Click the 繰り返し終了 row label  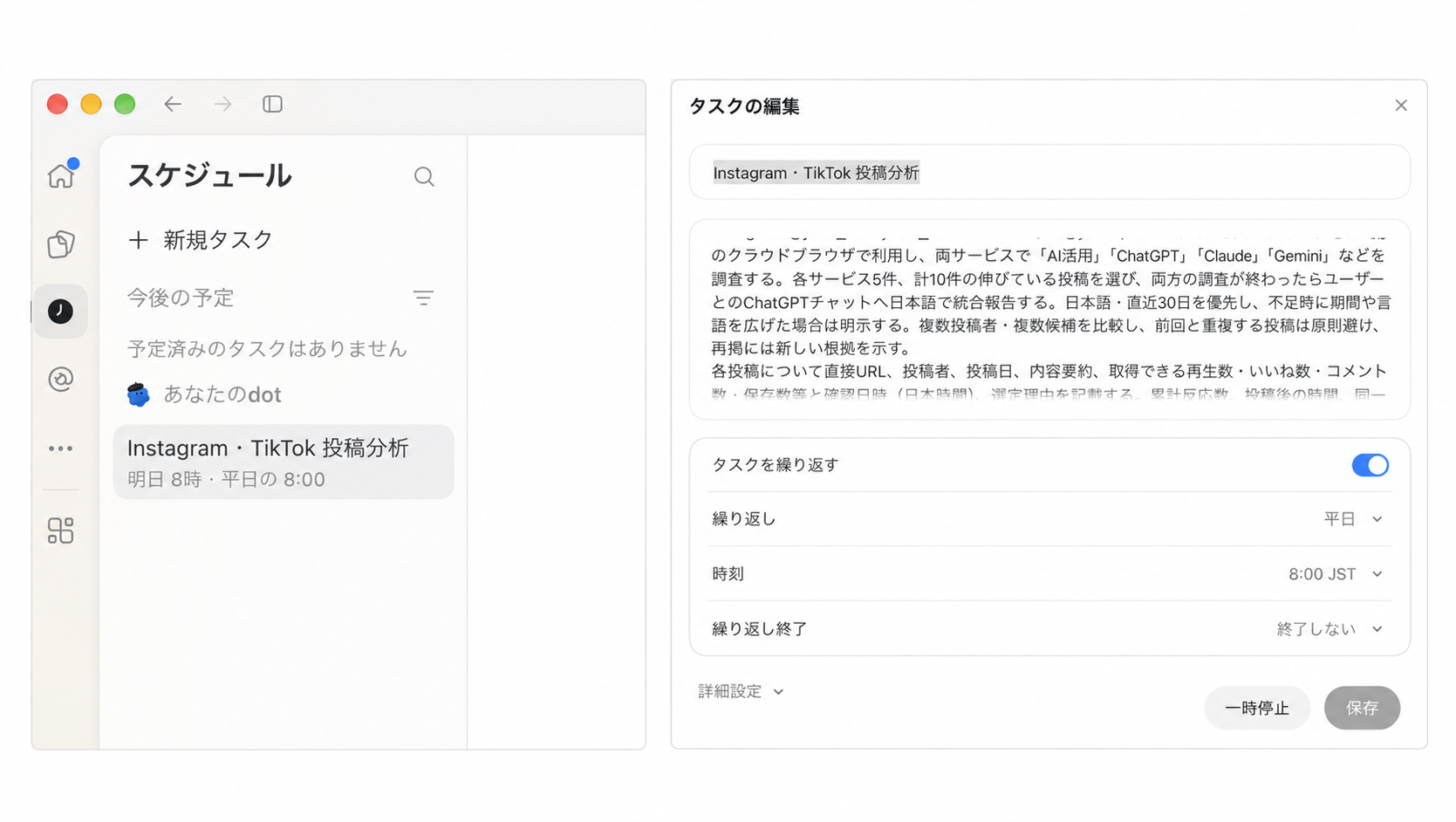click(759, 629)
